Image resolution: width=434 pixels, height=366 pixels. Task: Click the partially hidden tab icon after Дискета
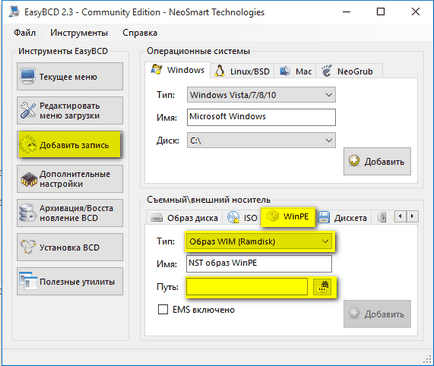[x=382, y=218]
